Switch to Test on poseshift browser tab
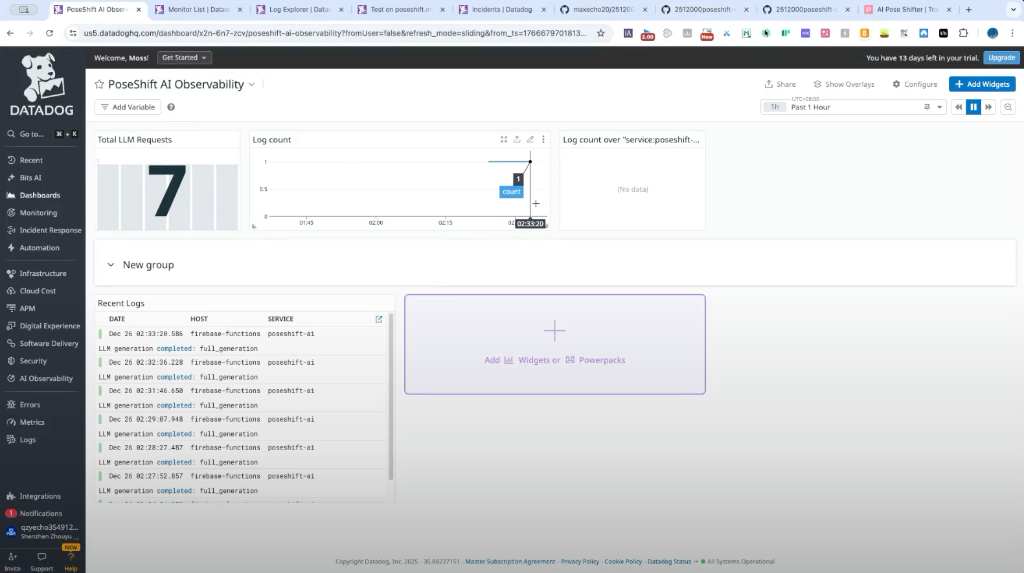This screenshot has width=1024, height=573. point(401,10)
